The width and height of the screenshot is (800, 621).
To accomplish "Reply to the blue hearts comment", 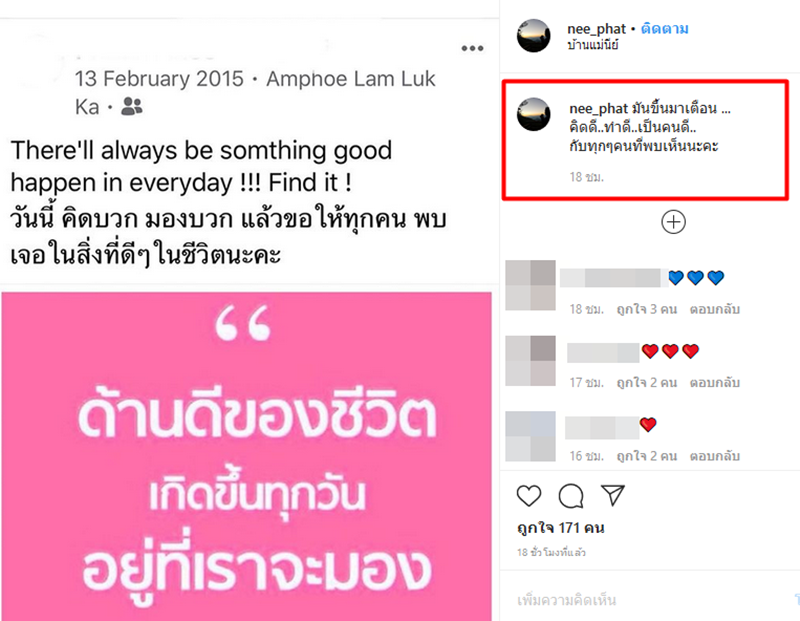I will click(x=714, y=309).
